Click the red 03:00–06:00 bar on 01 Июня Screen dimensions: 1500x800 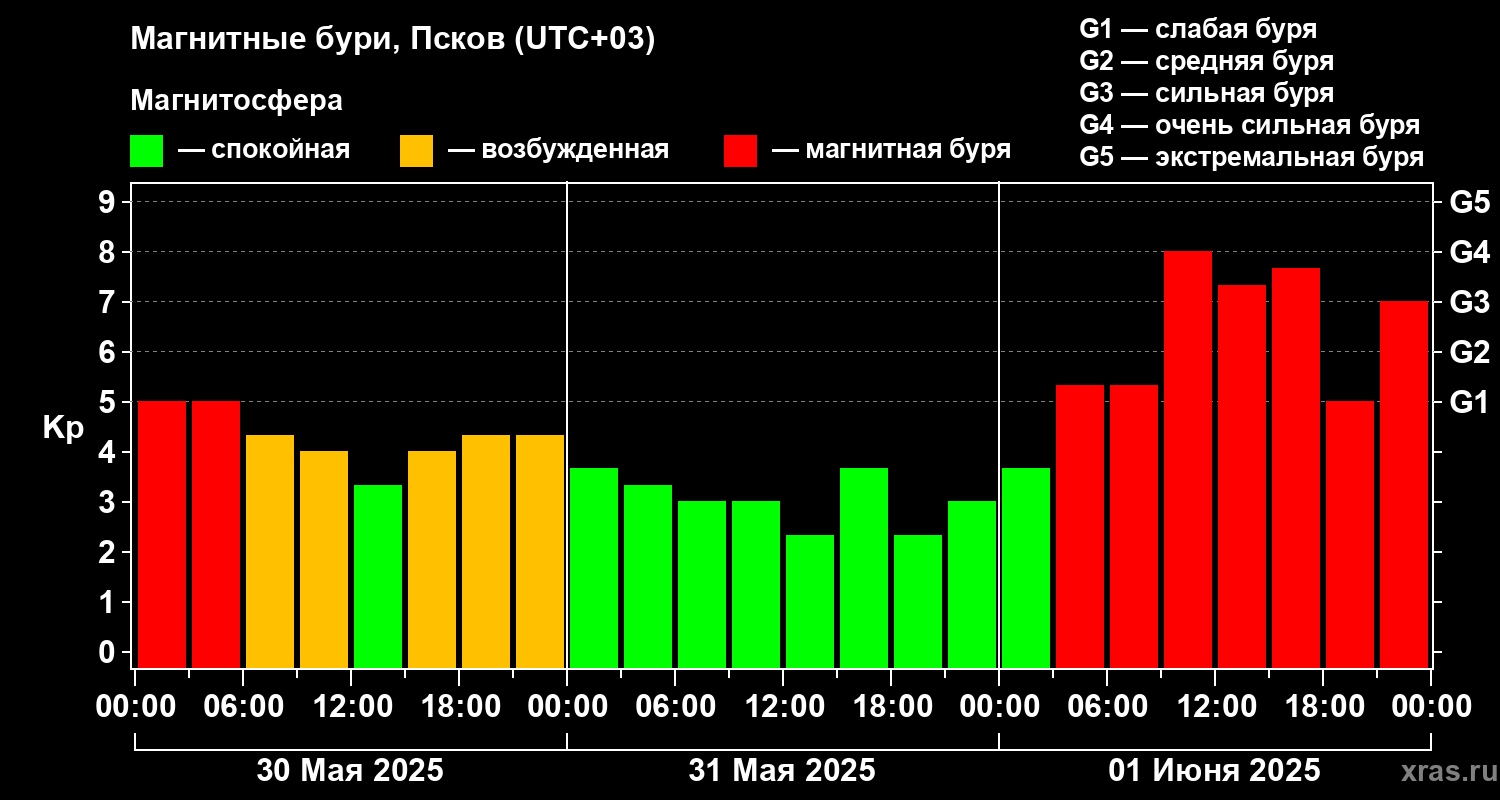coord(1080,526)
